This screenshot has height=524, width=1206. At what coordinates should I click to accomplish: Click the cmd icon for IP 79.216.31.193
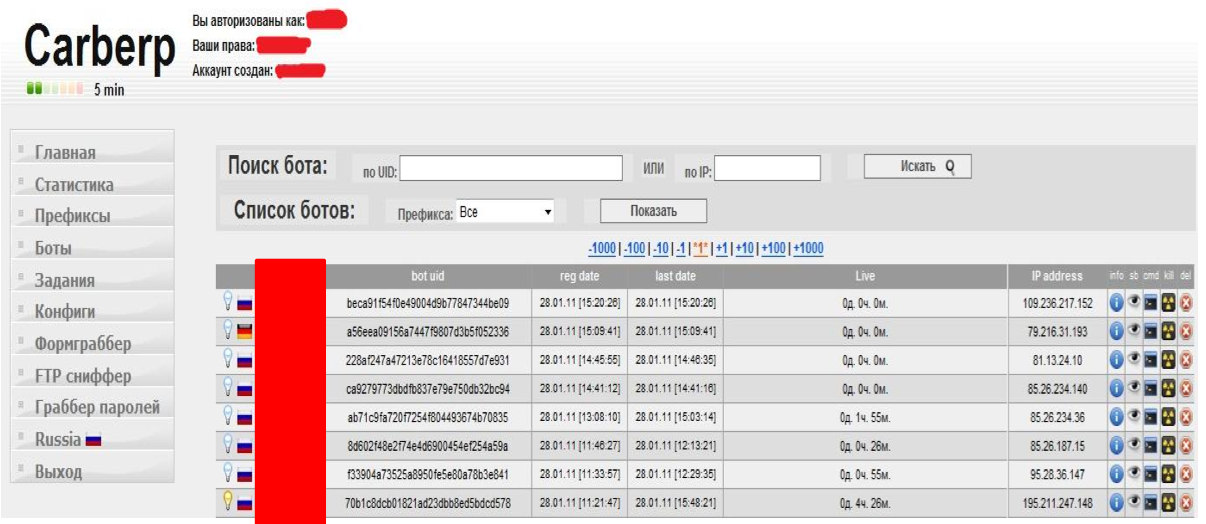1152,331
